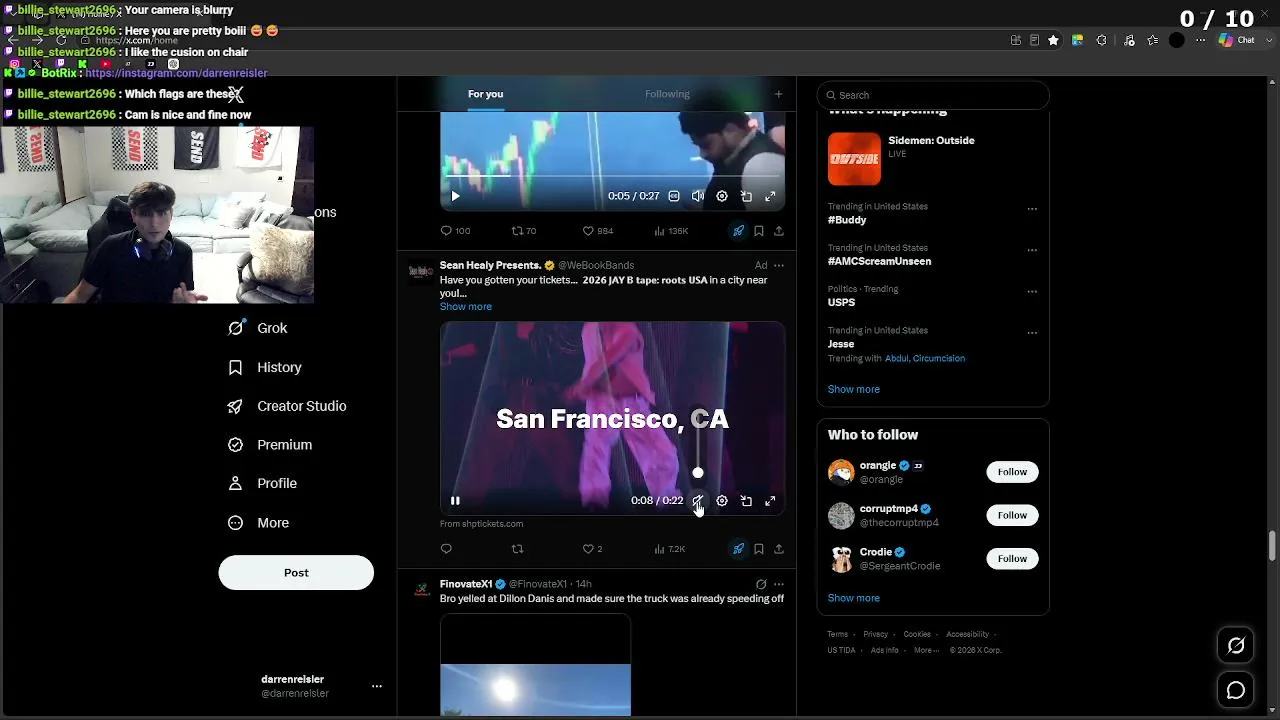The height and width of the screenshot is (720, 1280).
Task: Open darrenreisler account options menu
Action: point(377,686)
